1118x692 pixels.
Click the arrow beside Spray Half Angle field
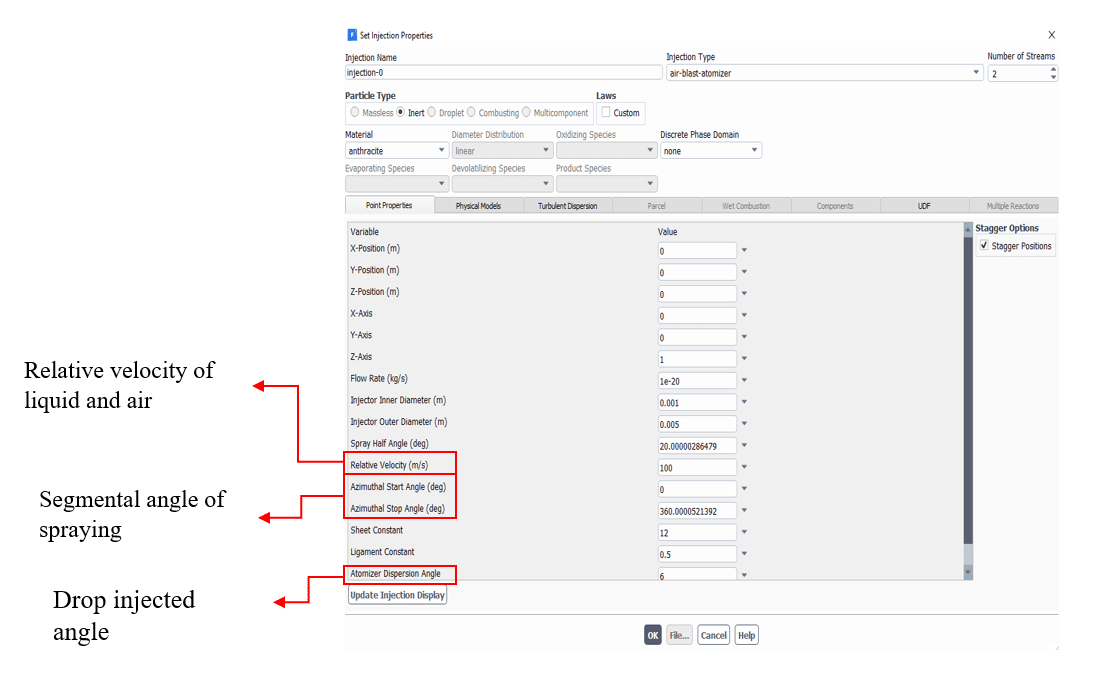pos(744,446)
